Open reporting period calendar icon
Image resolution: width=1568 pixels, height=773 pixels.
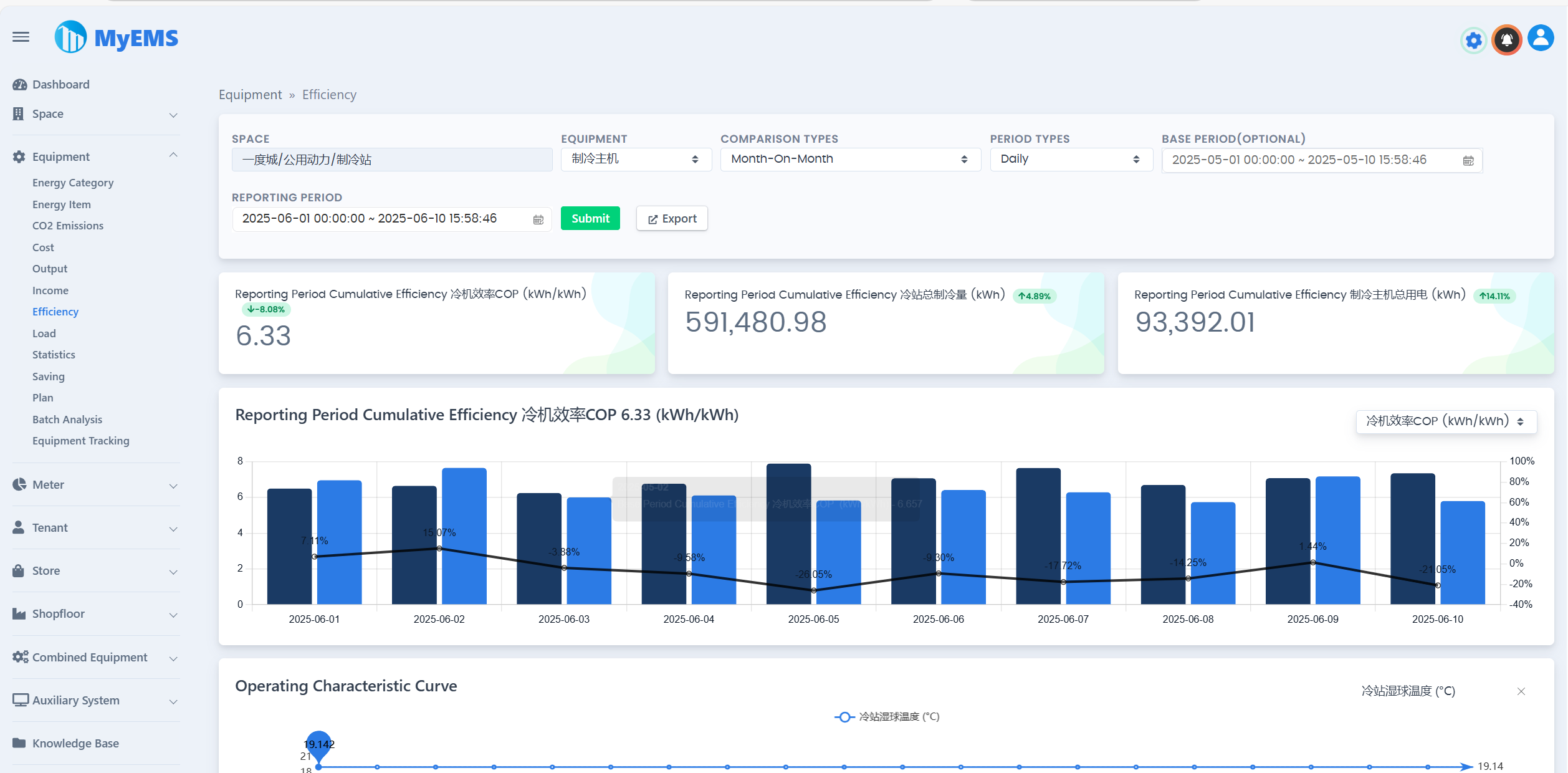point(538,219)
